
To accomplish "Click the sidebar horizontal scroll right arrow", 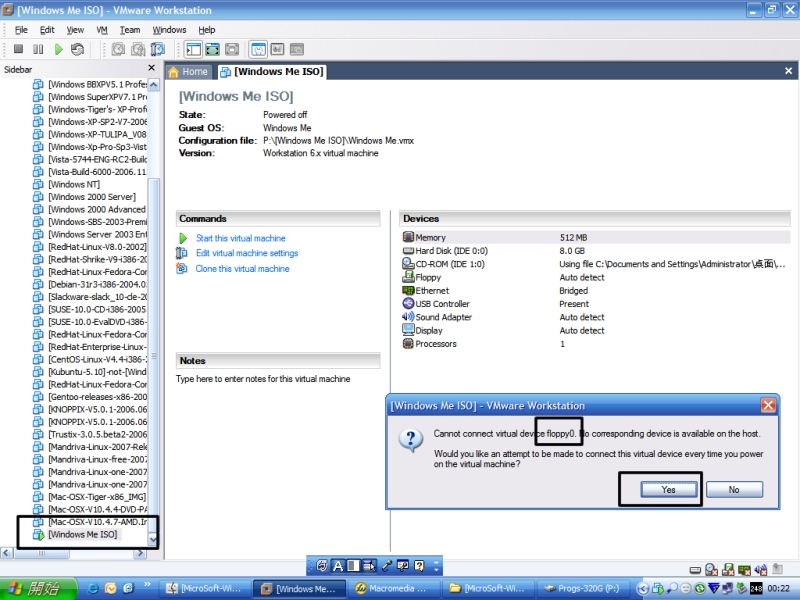I will [140, 553].
